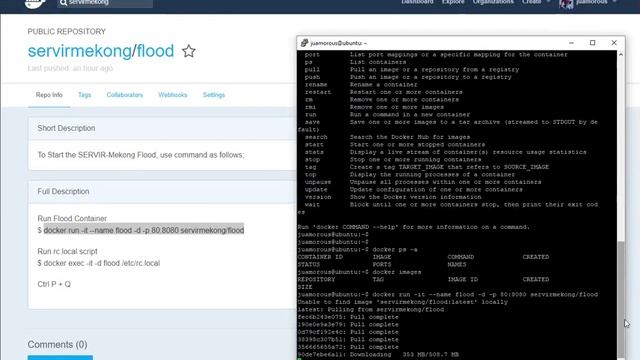Viewport: 640px width, 360px height.
Task: Click the Docker Hub whale logo
Action: pos(35,4)
